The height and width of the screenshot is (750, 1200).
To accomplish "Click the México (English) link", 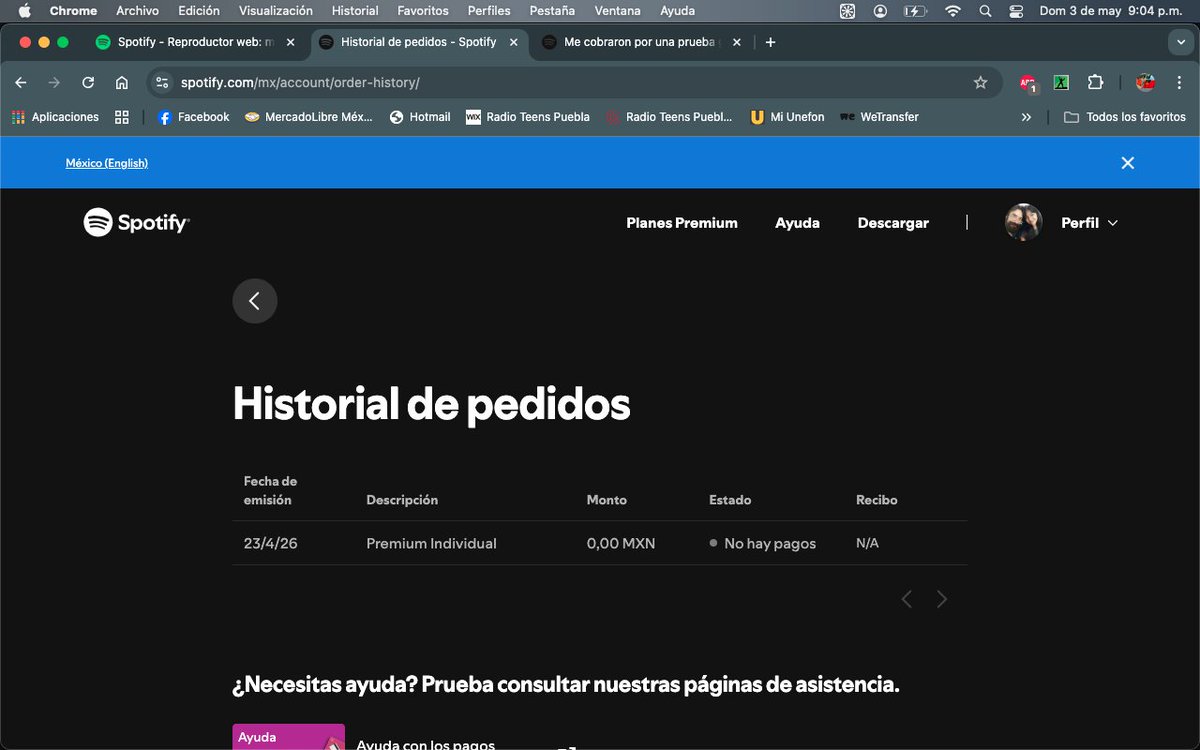I will click(x=107, y=163).
